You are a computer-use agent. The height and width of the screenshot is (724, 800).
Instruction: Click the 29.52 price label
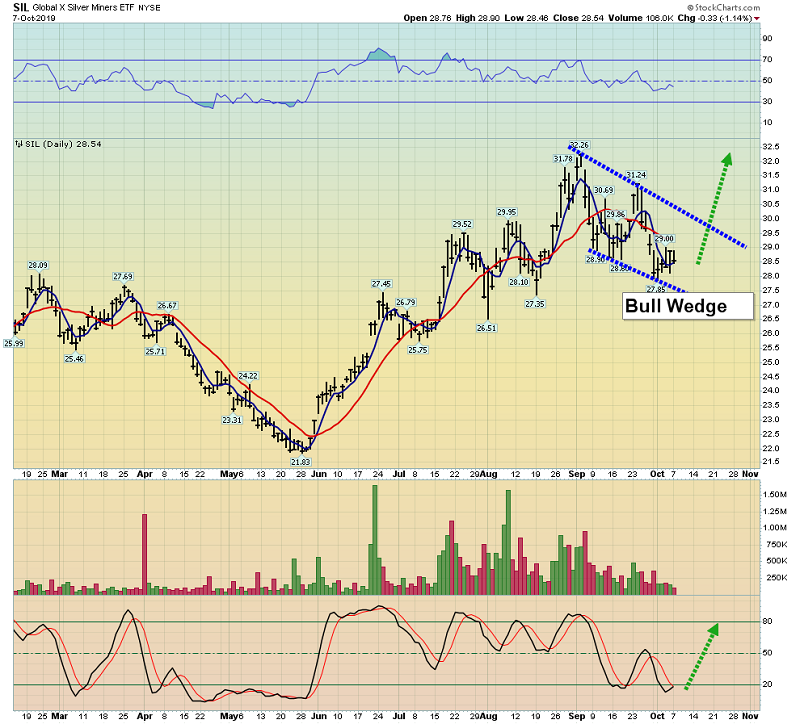pos(462,223)
